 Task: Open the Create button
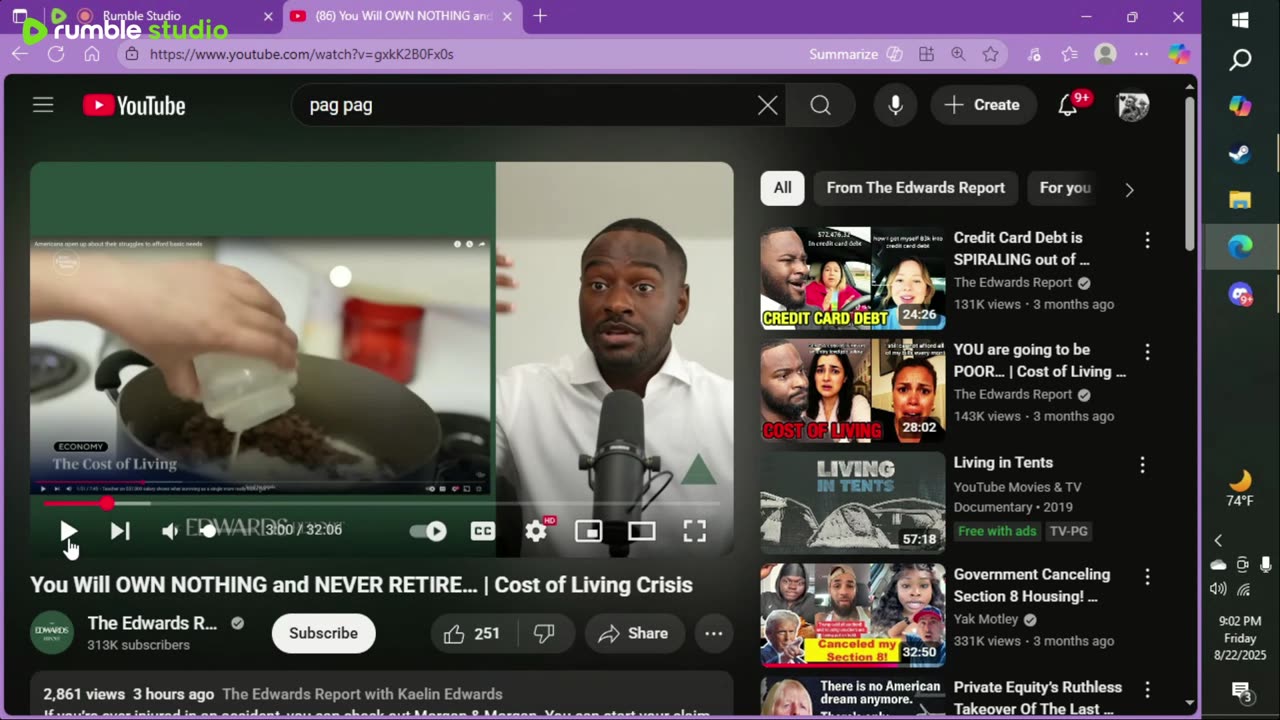(x=983, y=105)
